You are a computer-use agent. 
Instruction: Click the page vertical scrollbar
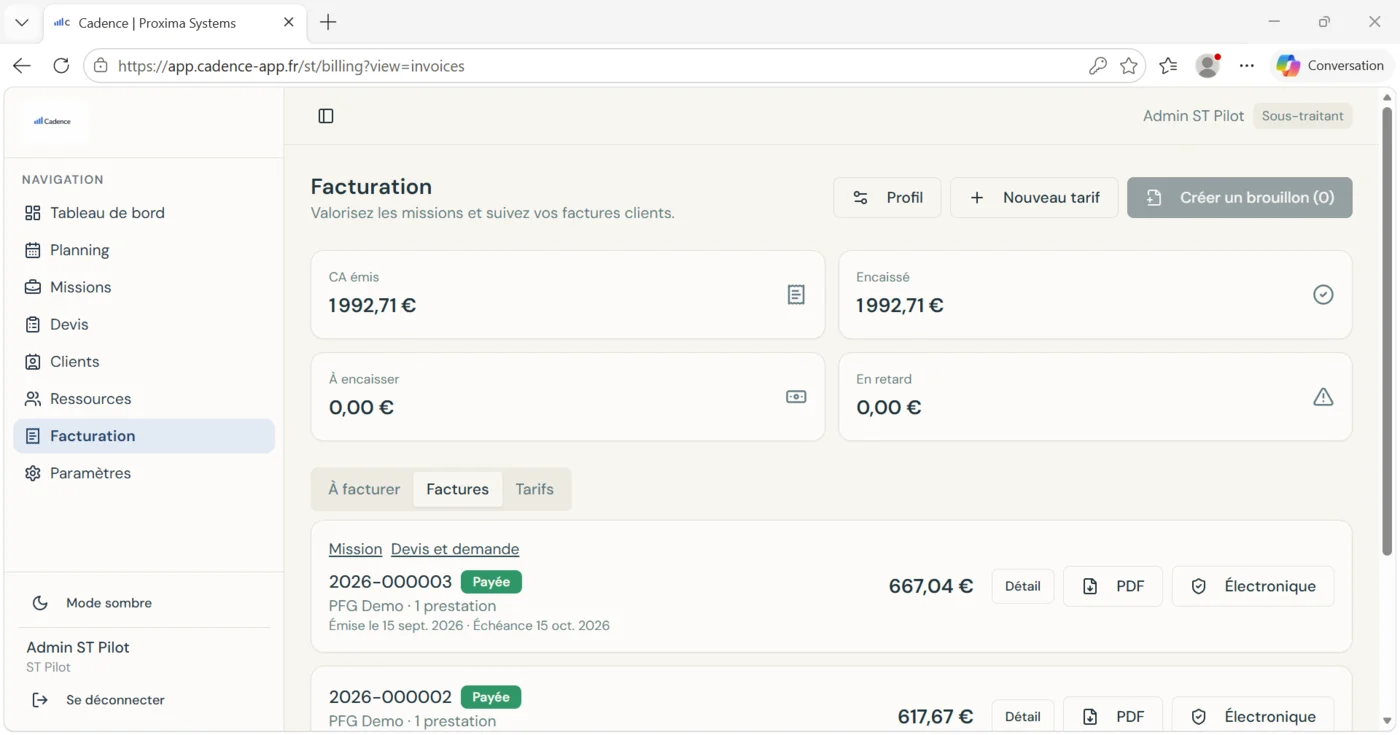point(1387,331)
